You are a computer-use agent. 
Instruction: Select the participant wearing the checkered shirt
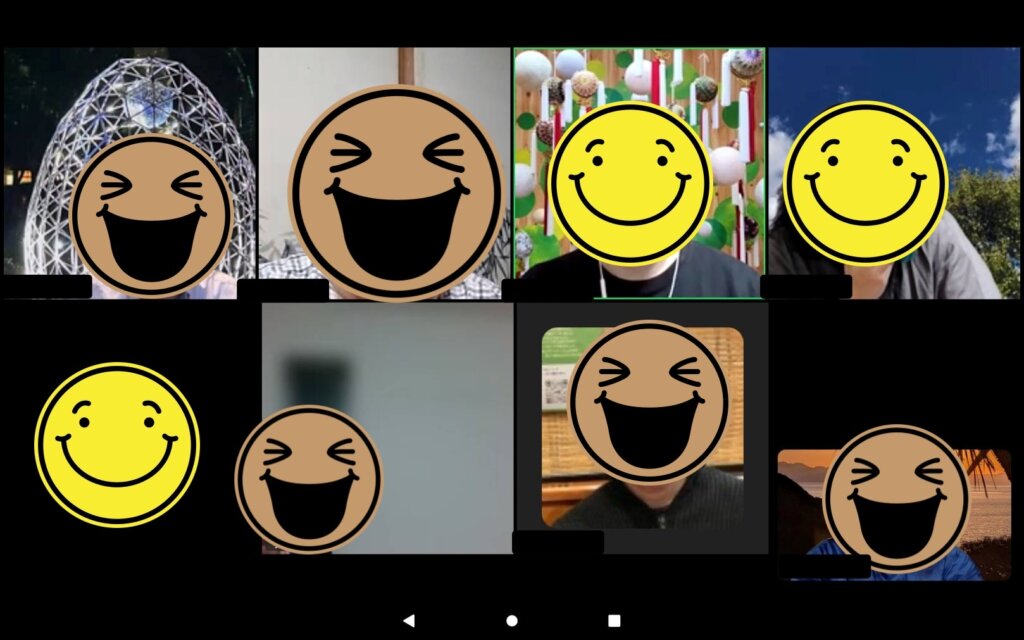pyautogui.click(x=385, y=173)
